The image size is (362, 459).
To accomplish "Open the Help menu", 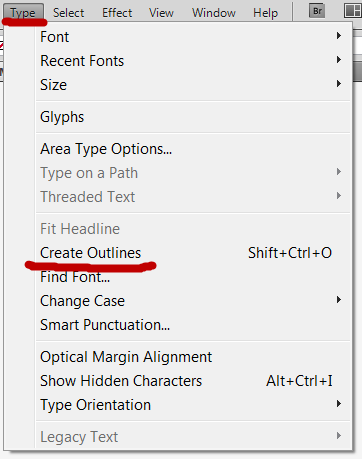I will pos(265,13).
